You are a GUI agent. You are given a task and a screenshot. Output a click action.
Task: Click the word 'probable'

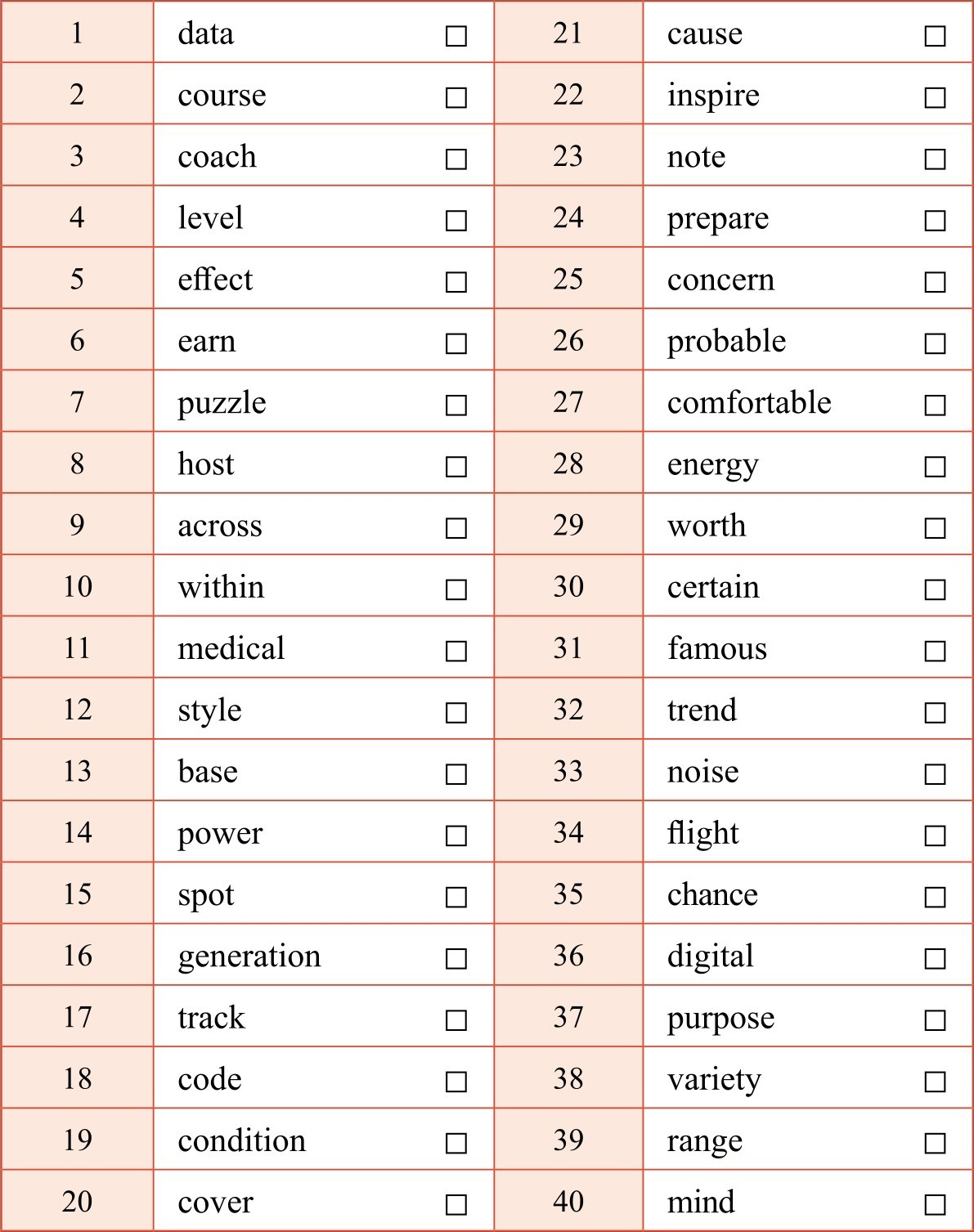[726, 342]
